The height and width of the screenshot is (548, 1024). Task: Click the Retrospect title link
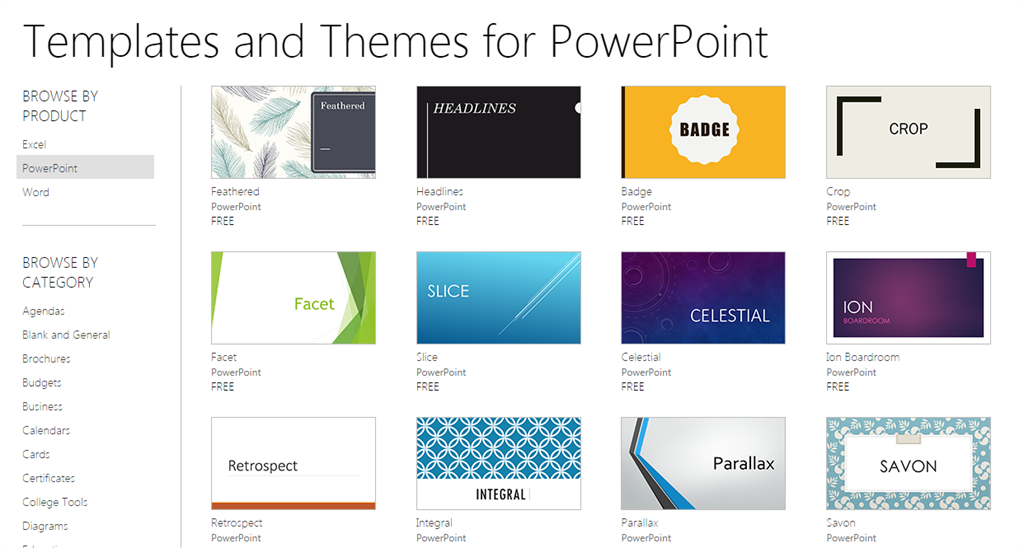pos(236,523)
